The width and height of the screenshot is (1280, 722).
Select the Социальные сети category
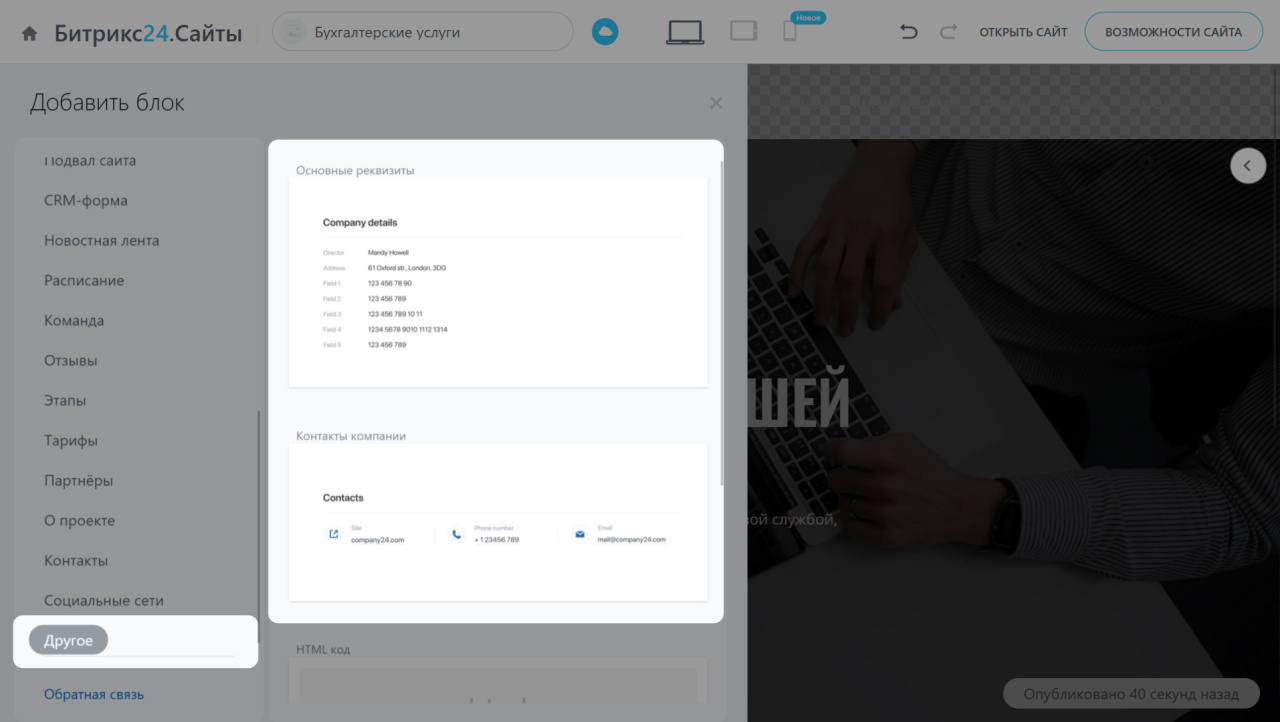[x=103, y=600]
